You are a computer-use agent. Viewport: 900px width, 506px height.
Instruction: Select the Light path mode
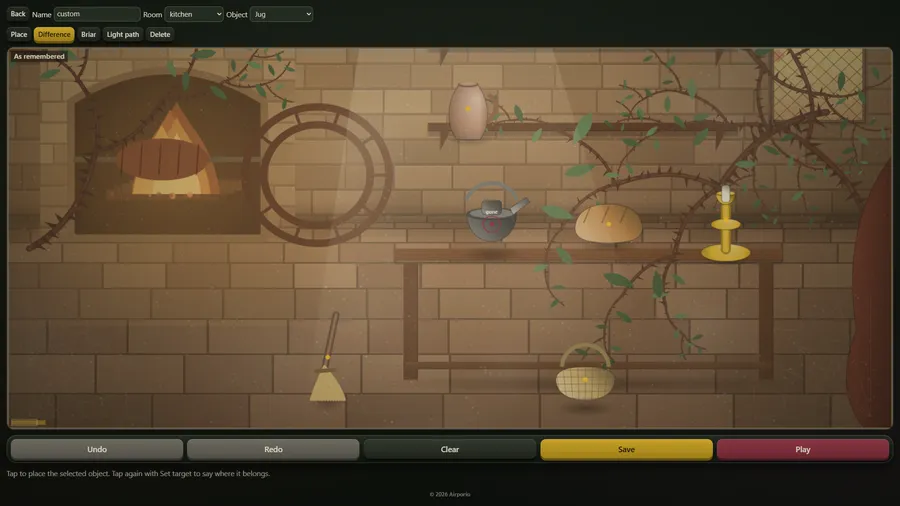tap(123, 34)
